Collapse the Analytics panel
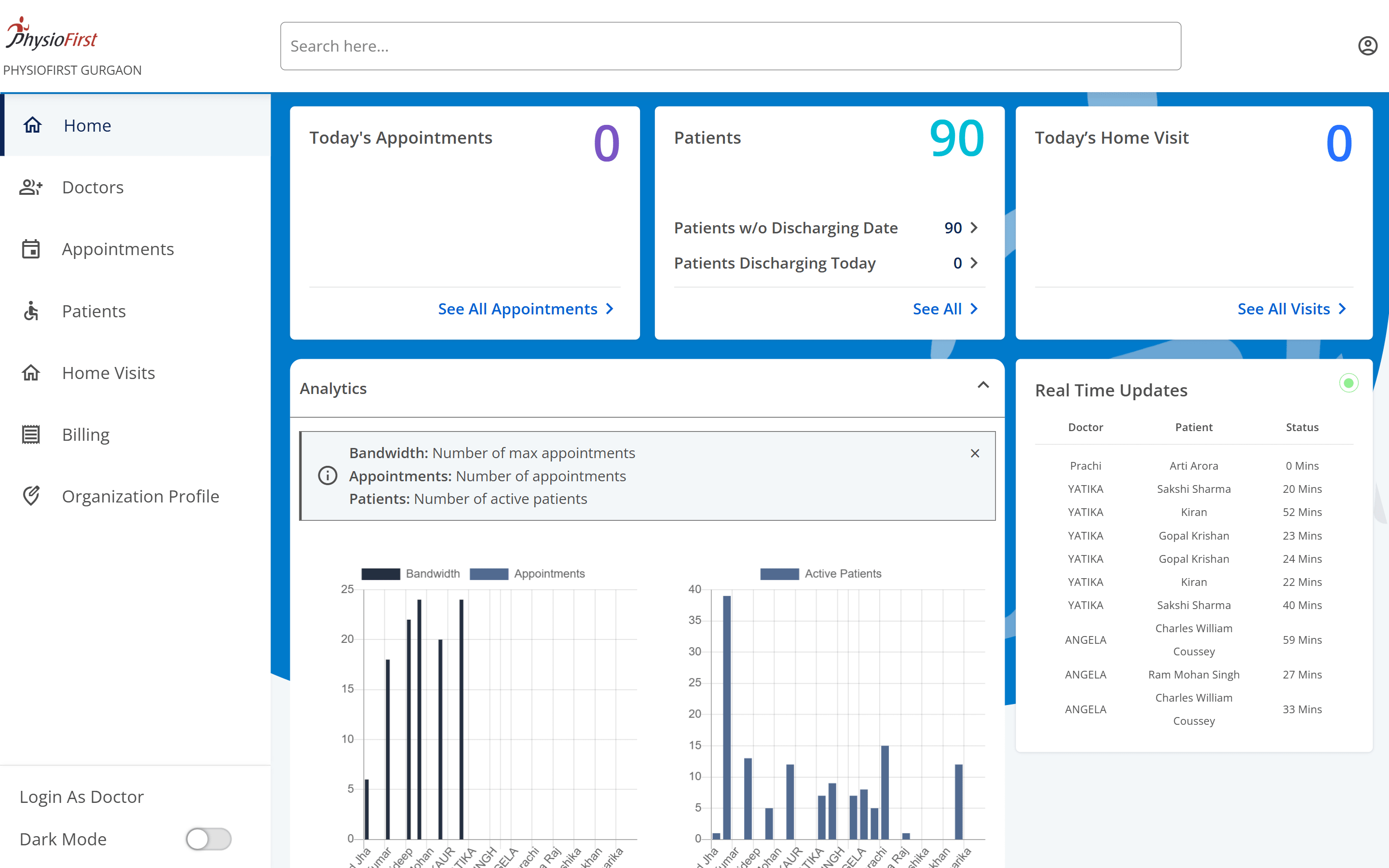The image size is (1389, 868). click(983, 385)
